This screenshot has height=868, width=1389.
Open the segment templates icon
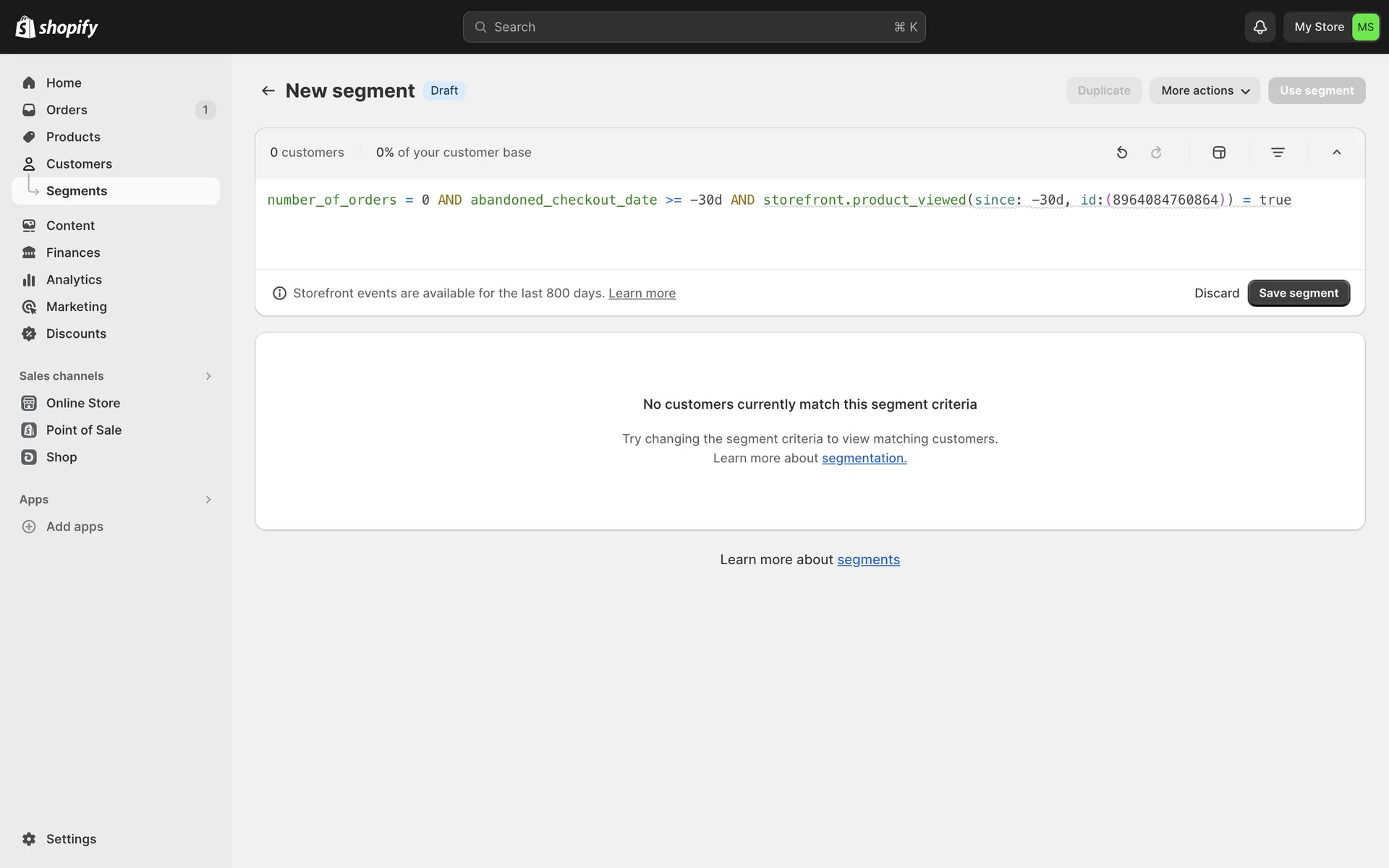[1219, 153]
